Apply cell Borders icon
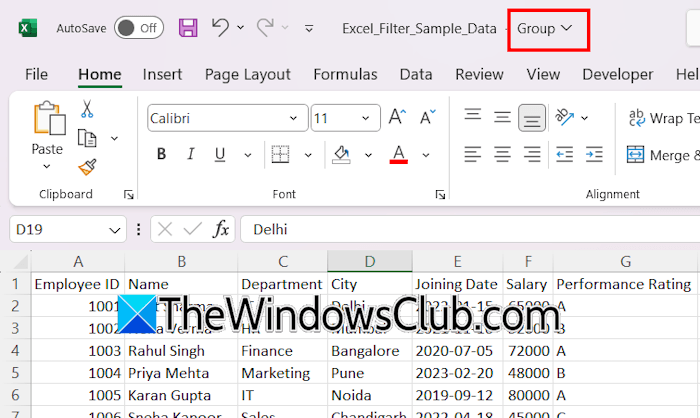Viewport: 700px width, 418px height. (x=280, y=154)
